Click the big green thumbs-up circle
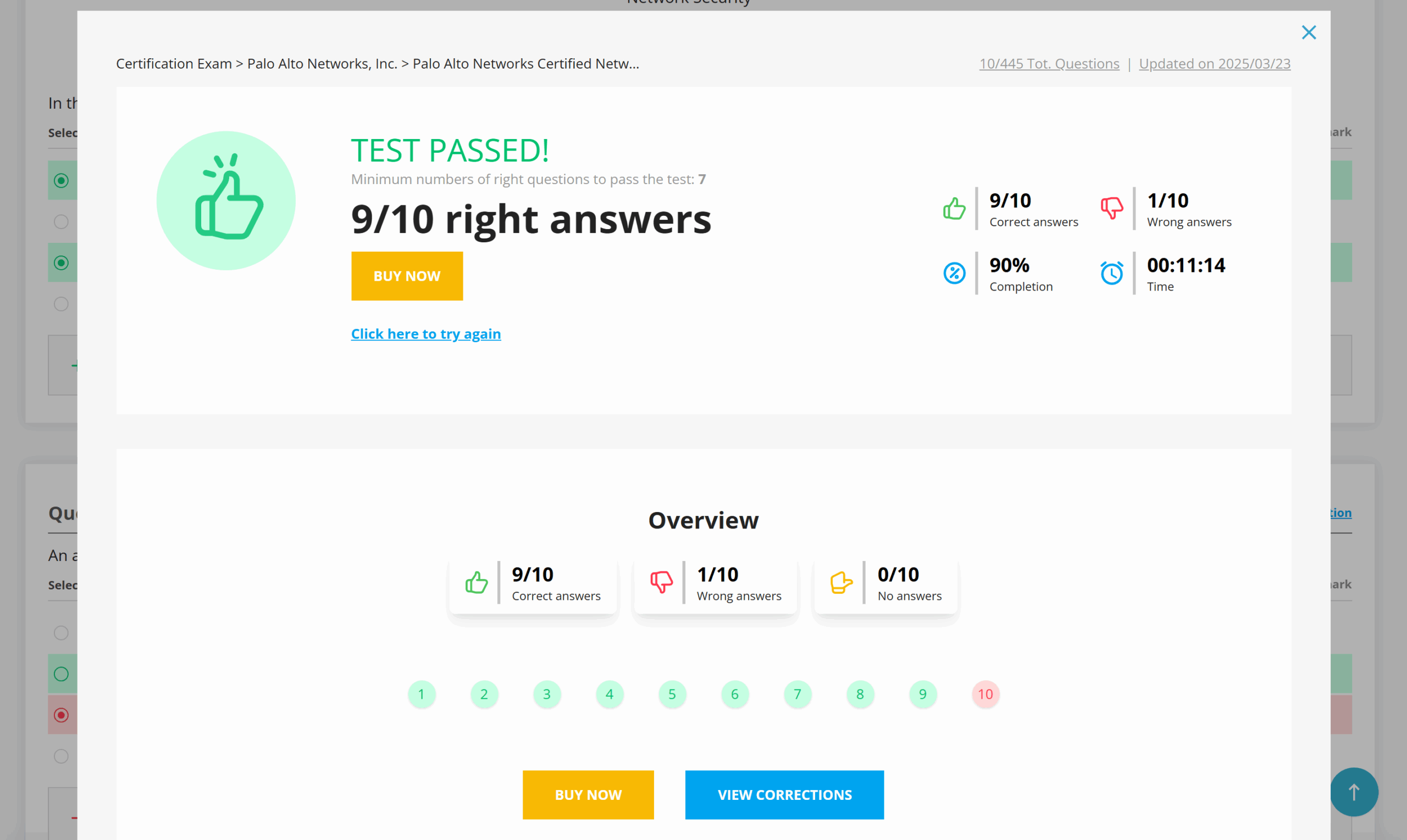This screenshot has height=840, width=1407. (x=226, y=201)
